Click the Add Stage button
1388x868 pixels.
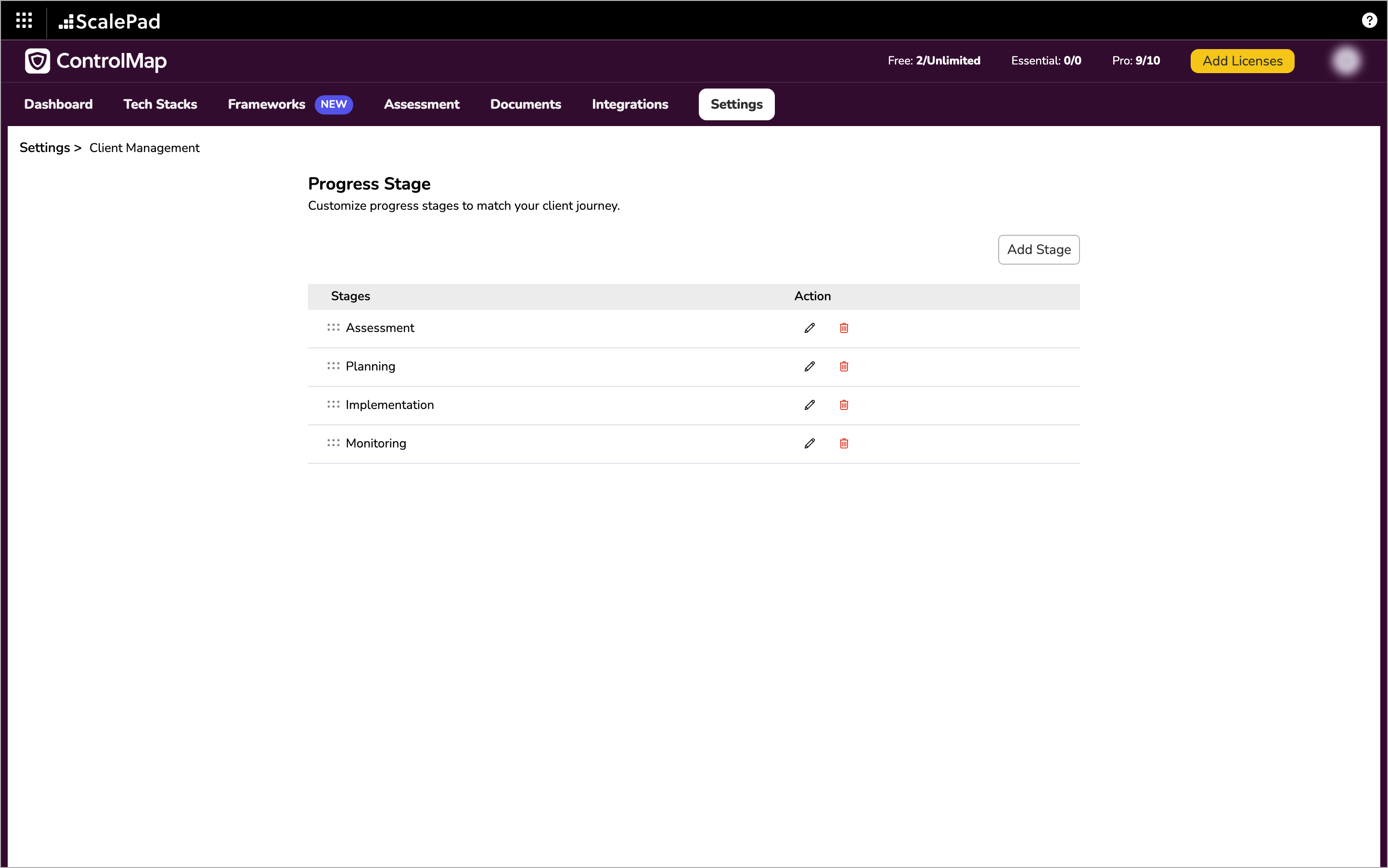click(x=1038, y=250)
